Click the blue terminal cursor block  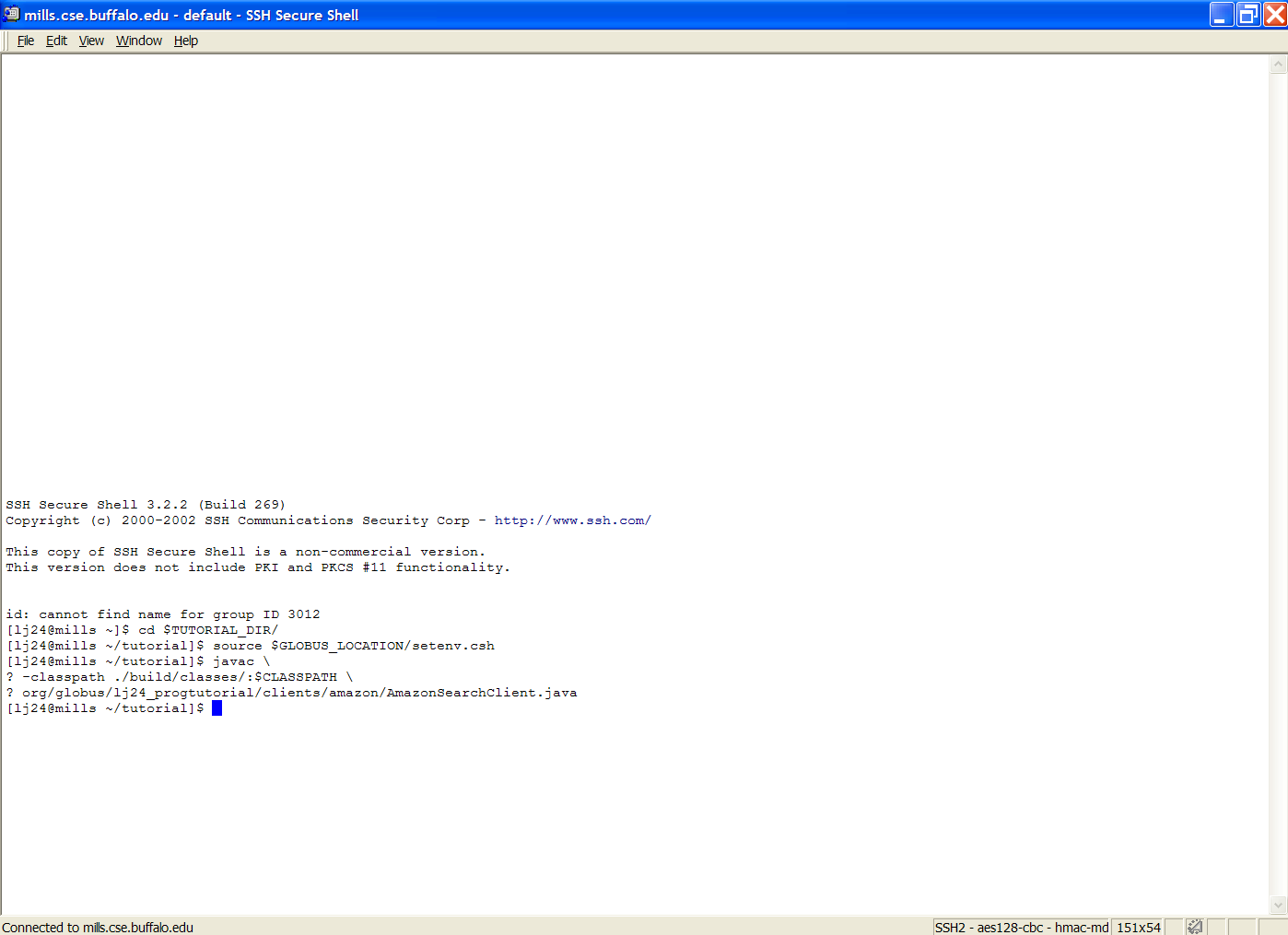[x=217, y=707]
